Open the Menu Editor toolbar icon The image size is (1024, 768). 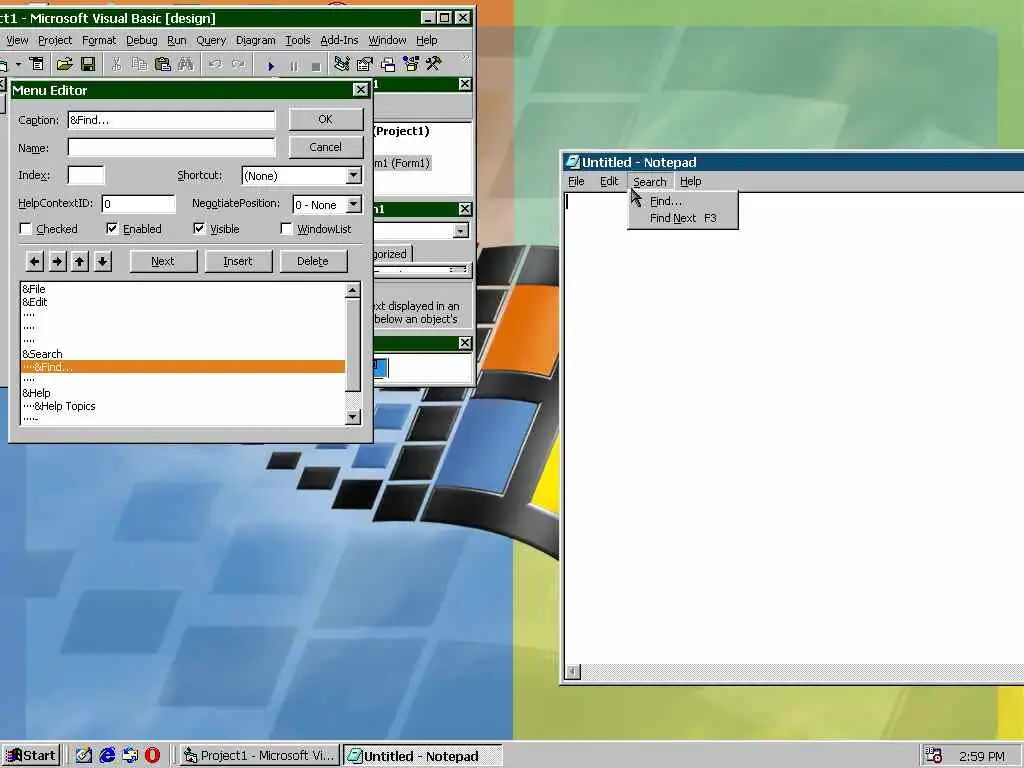(37, 64)
